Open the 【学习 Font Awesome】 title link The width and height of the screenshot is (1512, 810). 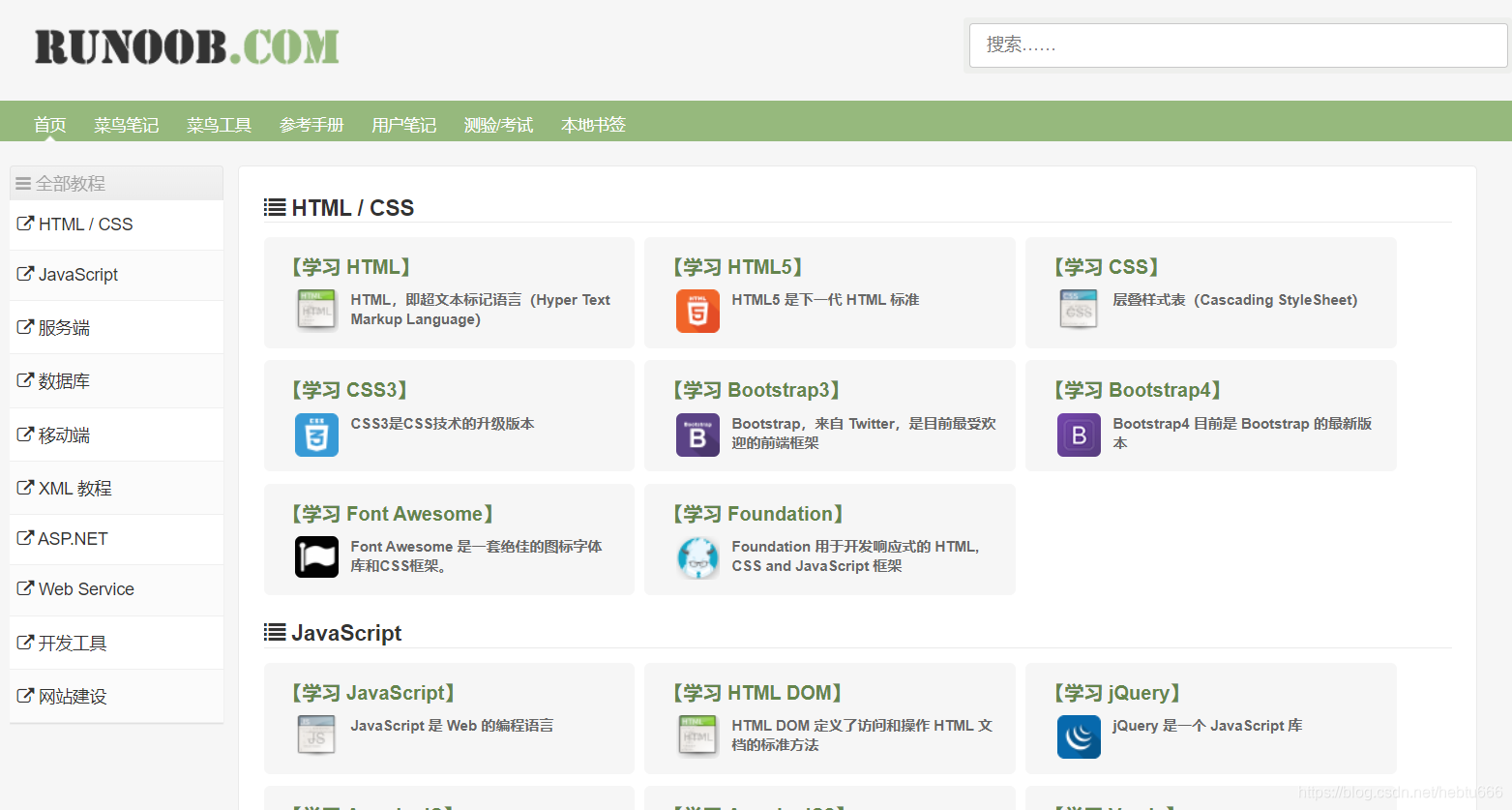point(393,514)
